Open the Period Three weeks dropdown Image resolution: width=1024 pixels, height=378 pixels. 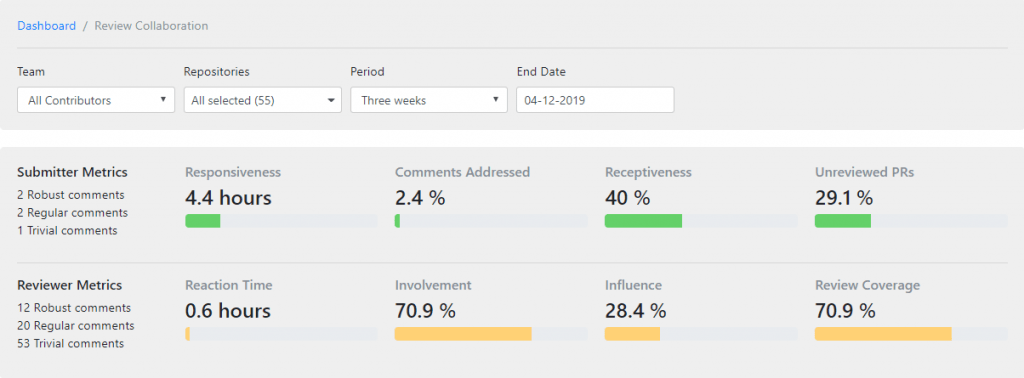point(429,101)
